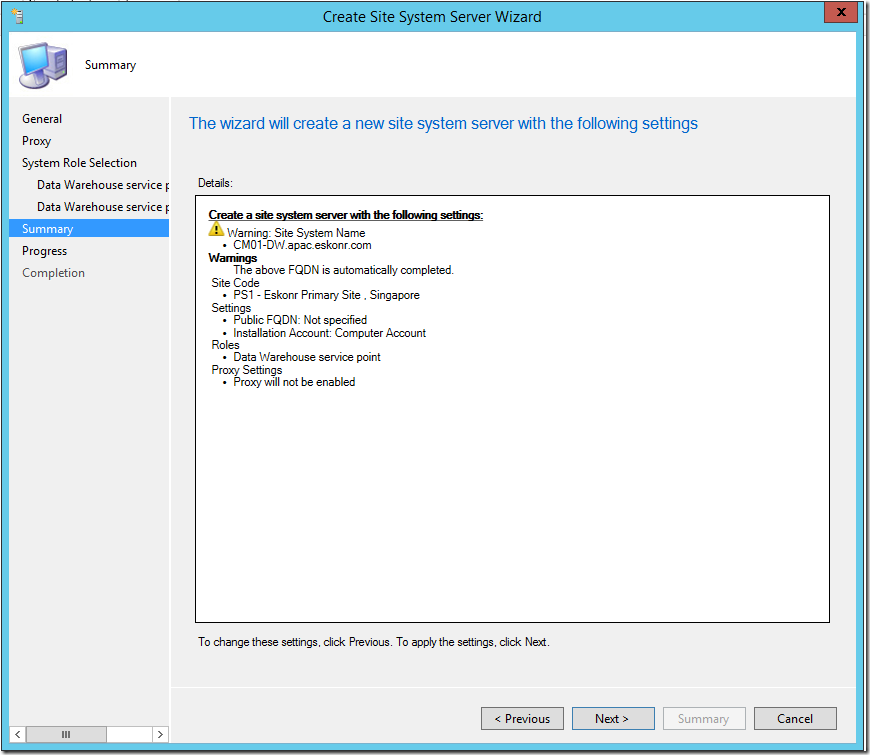
Task: Click the bold 'Warnings' label
Action: 232,258
